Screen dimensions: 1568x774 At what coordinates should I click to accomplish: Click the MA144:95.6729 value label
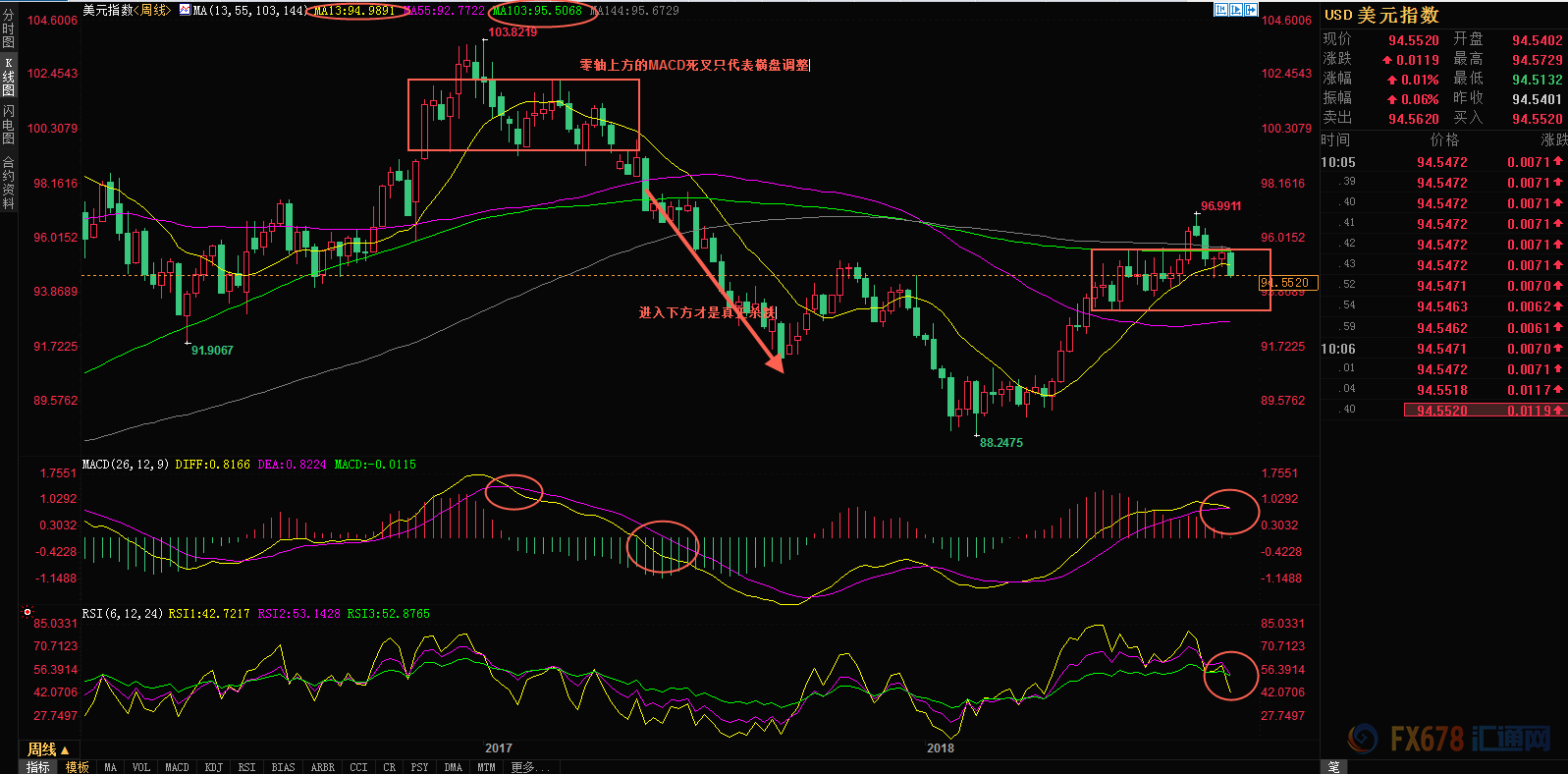coord(634,11)
